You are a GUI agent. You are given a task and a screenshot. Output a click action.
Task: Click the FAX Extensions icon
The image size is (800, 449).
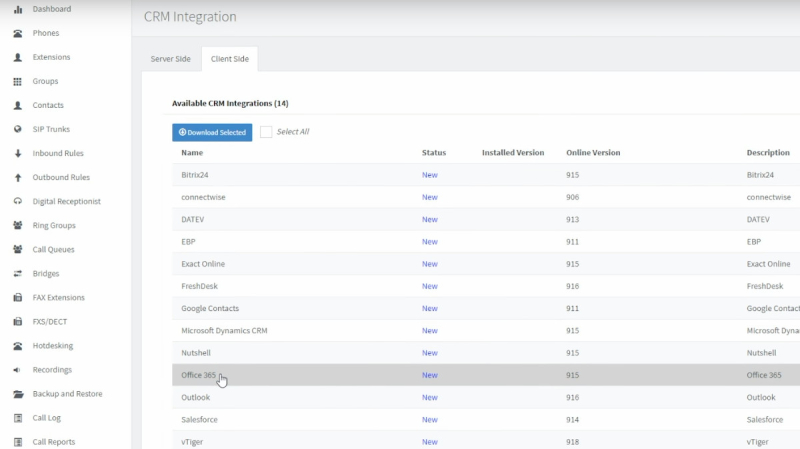coord(18,297)
